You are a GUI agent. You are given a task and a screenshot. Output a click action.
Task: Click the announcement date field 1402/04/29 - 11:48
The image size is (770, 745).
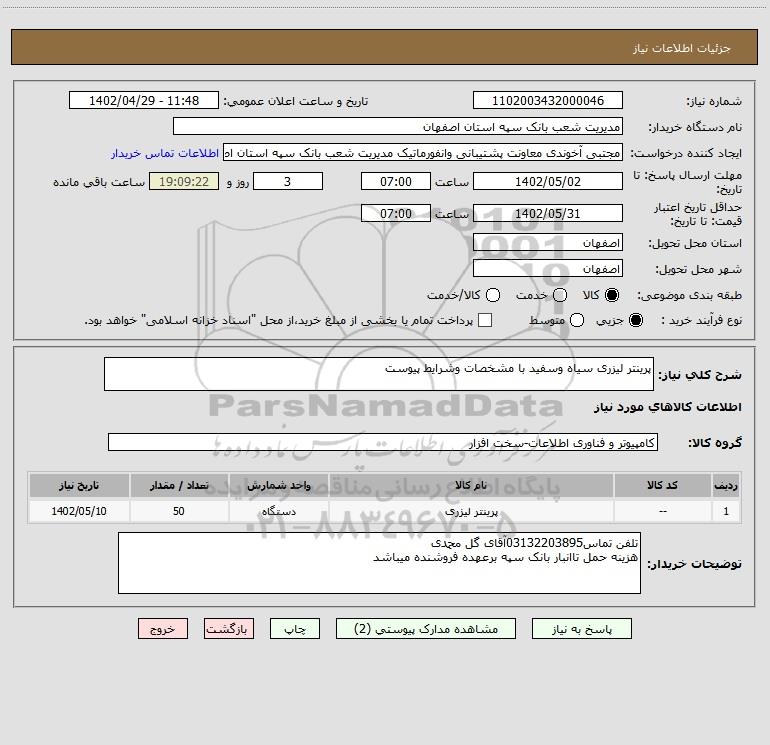pos(144,100)
